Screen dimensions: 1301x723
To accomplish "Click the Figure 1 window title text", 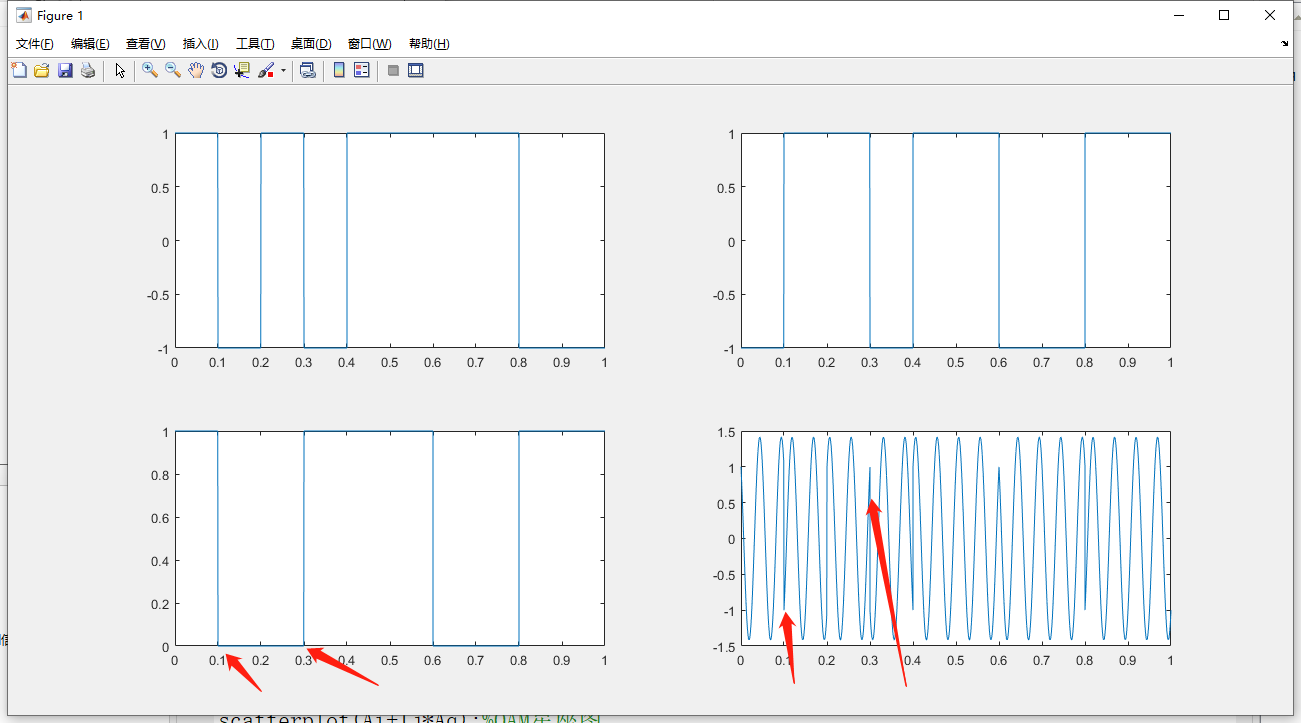I will point(60,16).
